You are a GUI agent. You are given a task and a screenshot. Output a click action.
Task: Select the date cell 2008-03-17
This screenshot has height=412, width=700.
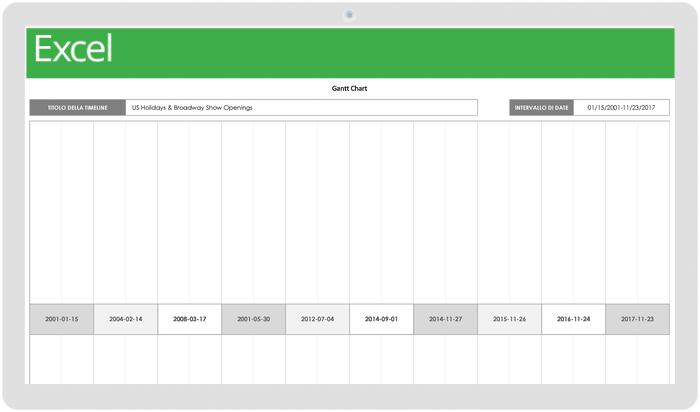click(x=190, y=319)
